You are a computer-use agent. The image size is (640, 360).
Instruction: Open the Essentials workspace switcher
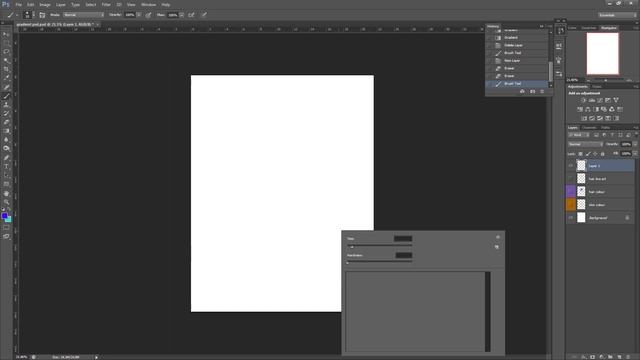pos(617,15)
